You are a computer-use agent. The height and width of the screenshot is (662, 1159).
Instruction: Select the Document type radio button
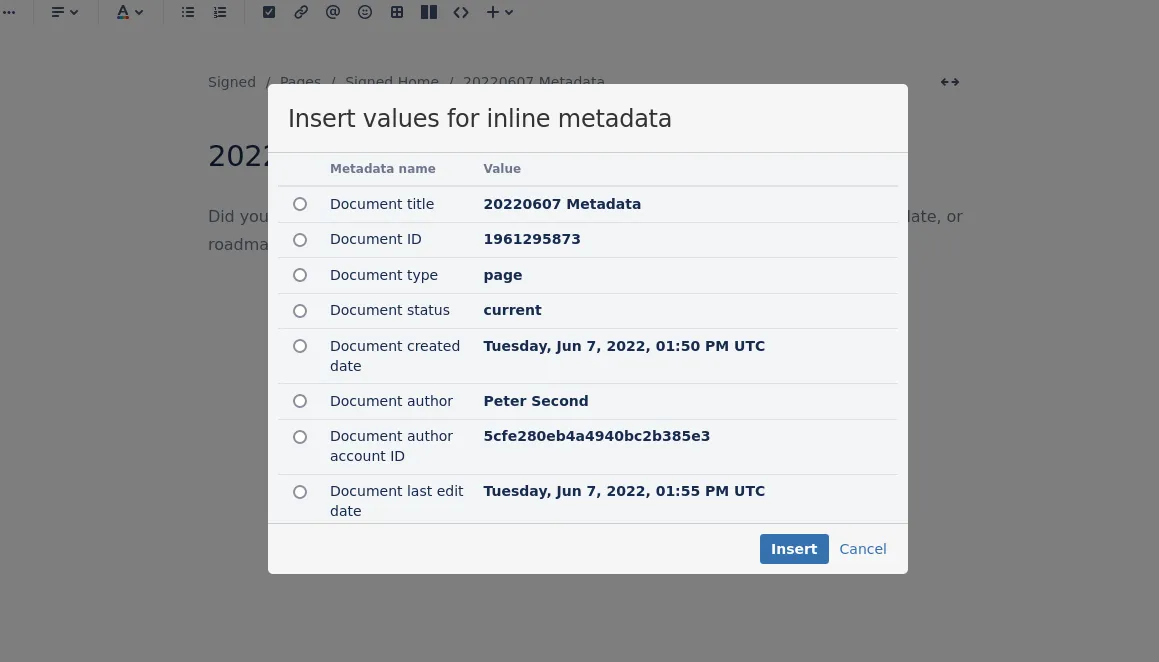(299, 275)
